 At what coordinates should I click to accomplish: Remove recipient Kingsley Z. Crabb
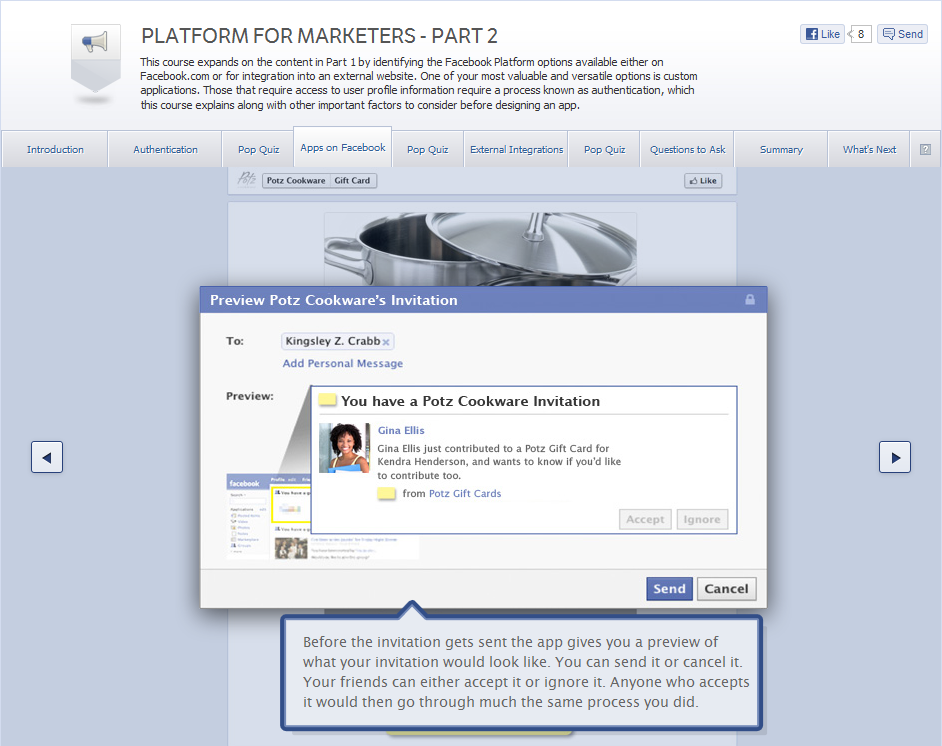[x=386, y=342]
